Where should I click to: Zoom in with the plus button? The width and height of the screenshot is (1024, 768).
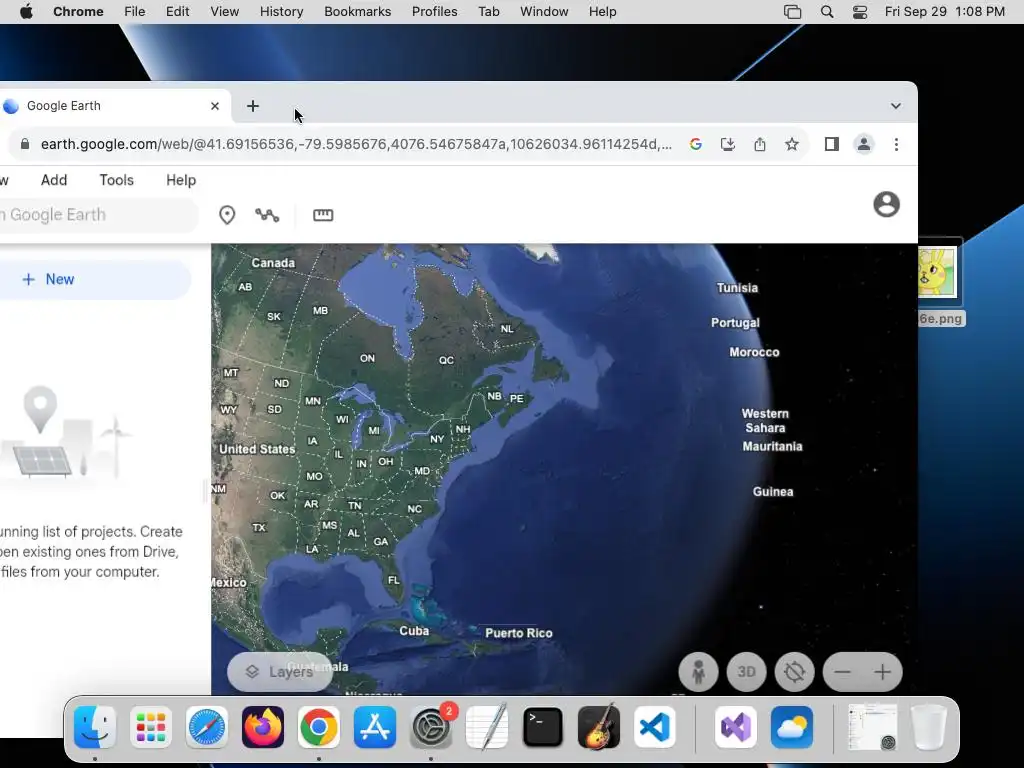point(882,672)
